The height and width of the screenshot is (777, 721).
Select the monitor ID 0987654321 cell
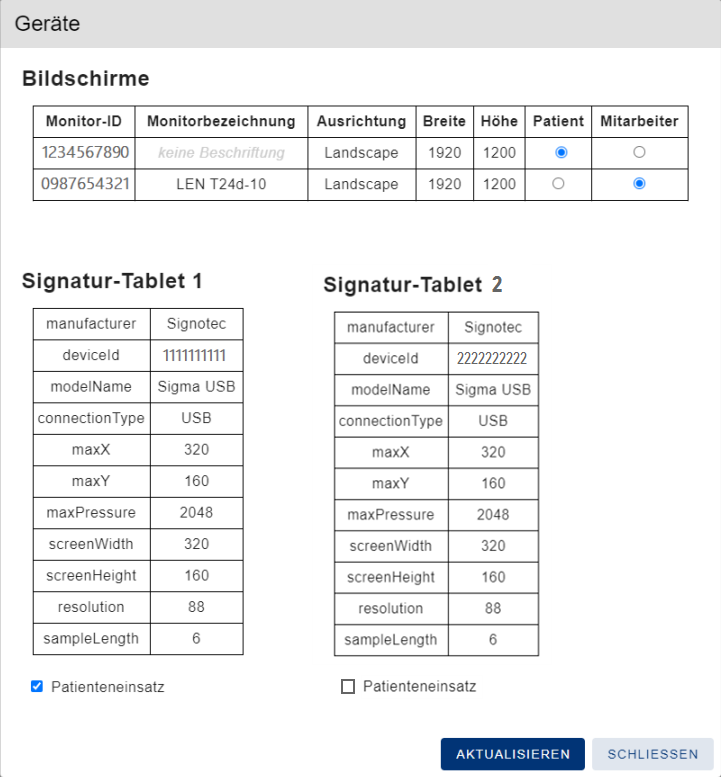click(x=86, y=184)
